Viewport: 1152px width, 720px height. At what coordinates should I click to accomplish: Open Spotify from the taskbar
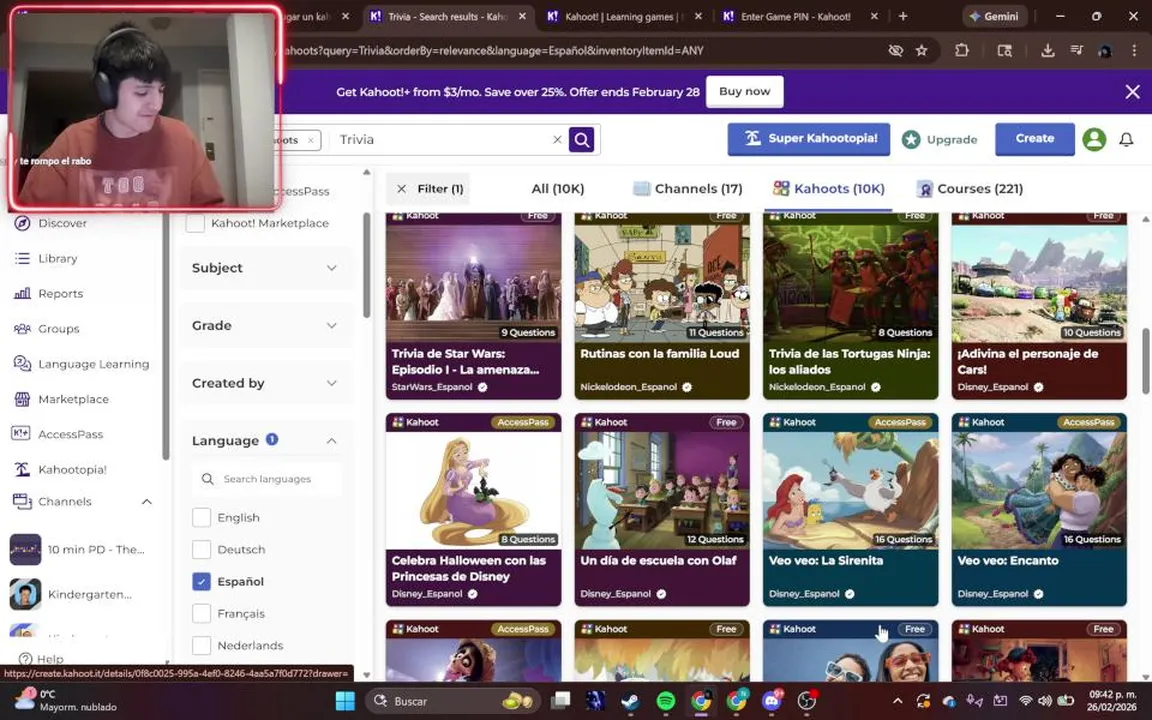666,701
